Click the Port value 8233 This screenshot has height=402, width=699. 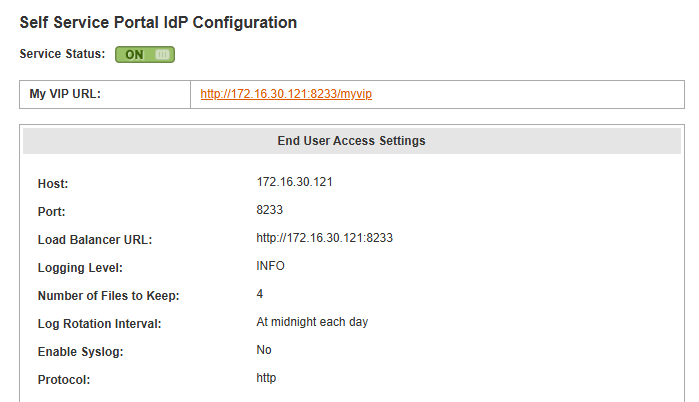click(x=270, y=210)
